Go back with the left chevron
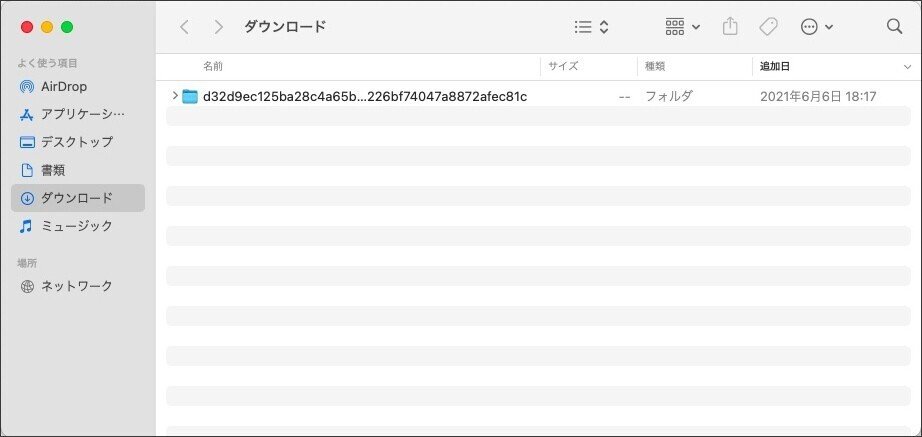Screen dimensions: 922x437 pos(185,27)
